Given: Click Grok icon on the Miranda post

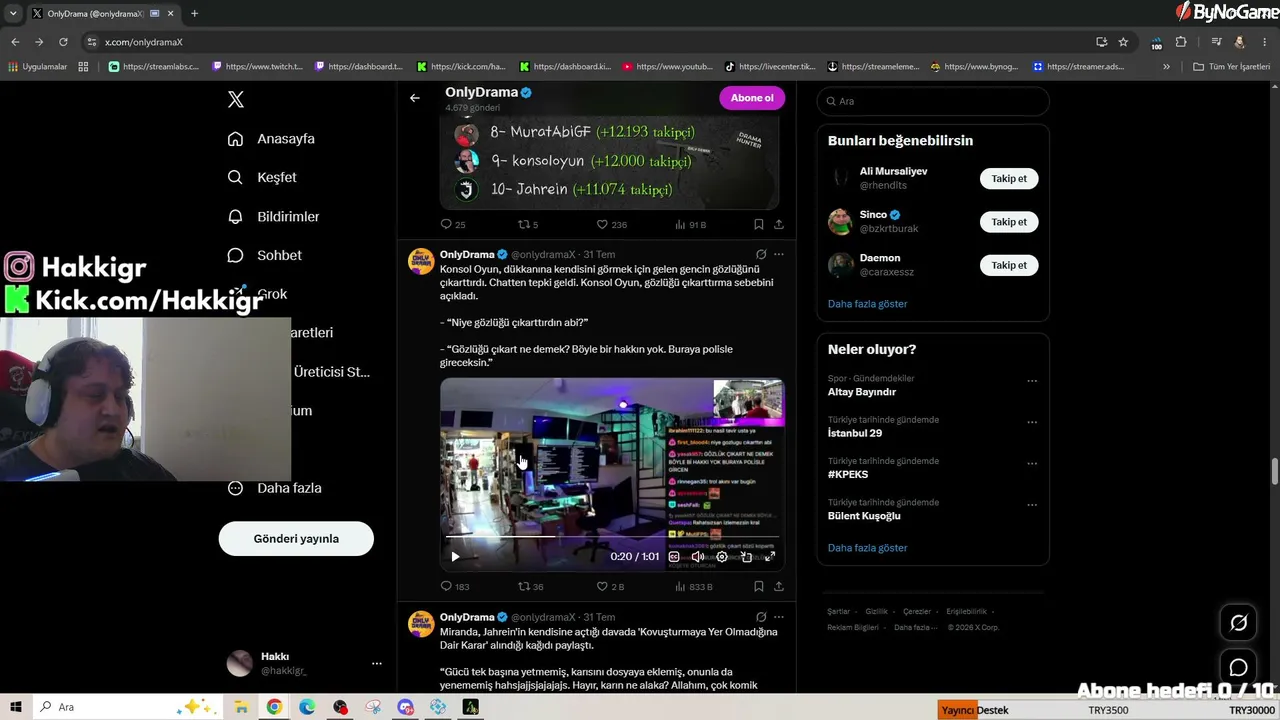Looking at the screenshot, I should click(761, 618).
